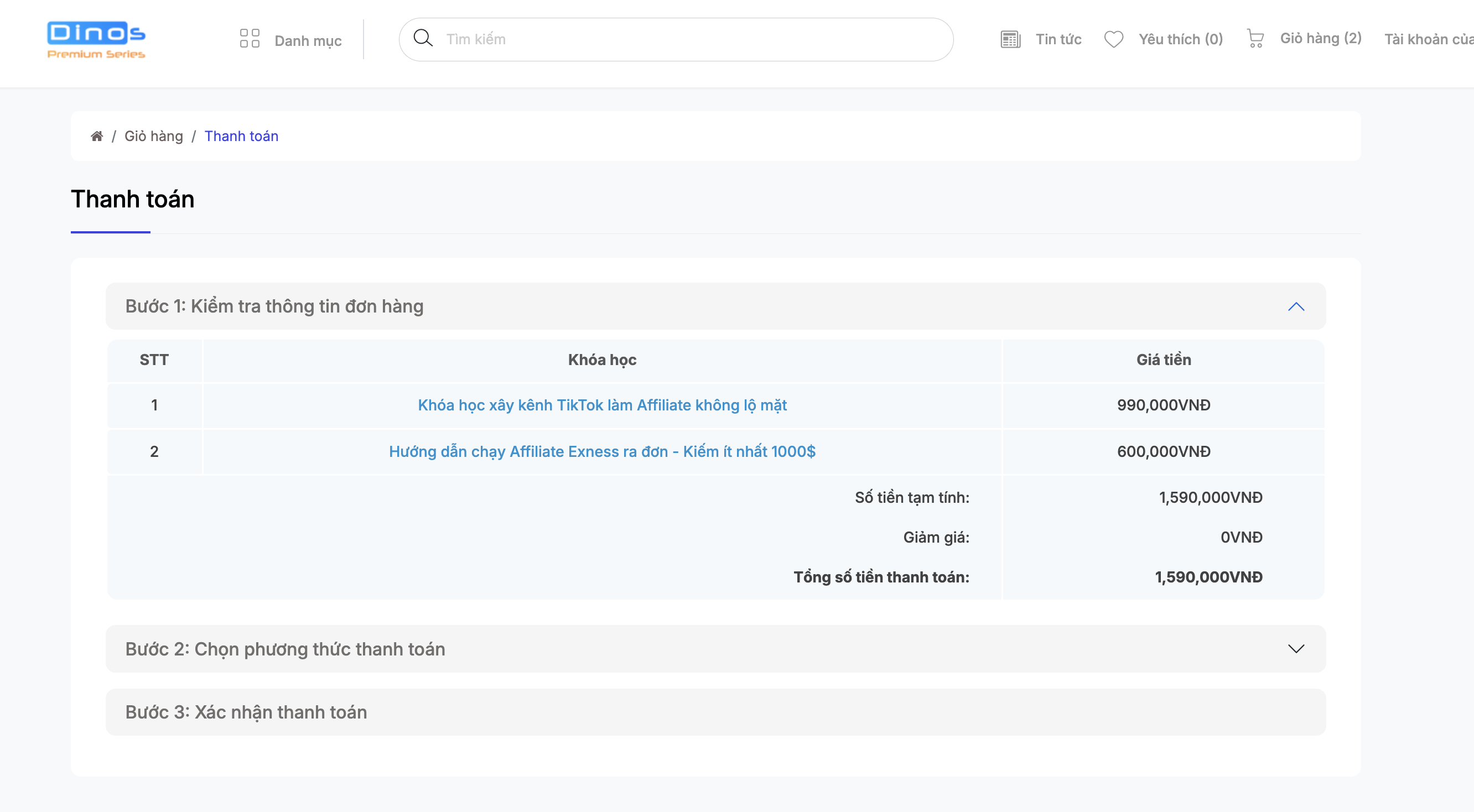Open the Danh mục category menu
Screen dimensions: 1474x812
(308, 40)
